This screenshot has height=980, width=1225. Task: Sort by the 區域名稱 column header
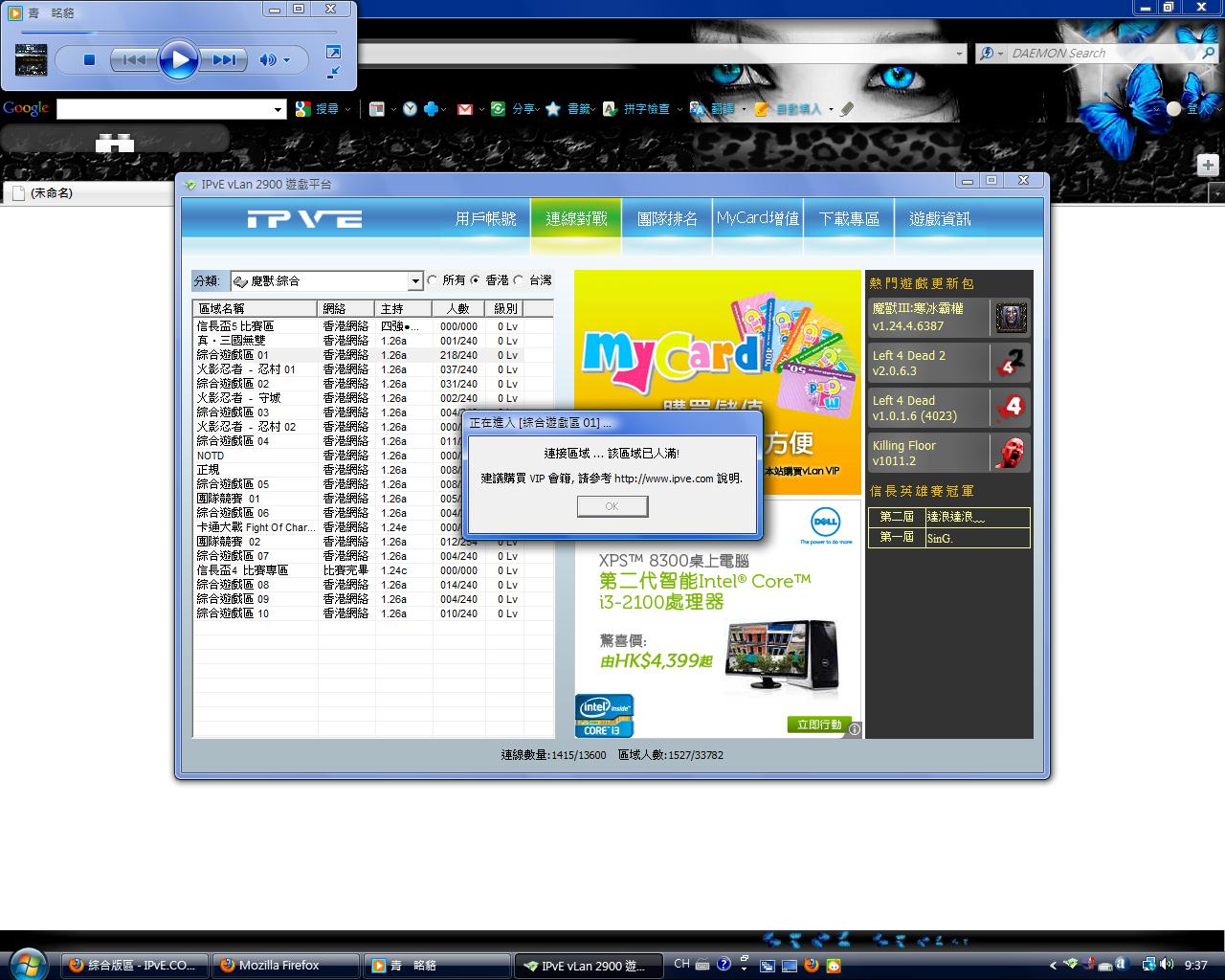[x=256, y=308]
